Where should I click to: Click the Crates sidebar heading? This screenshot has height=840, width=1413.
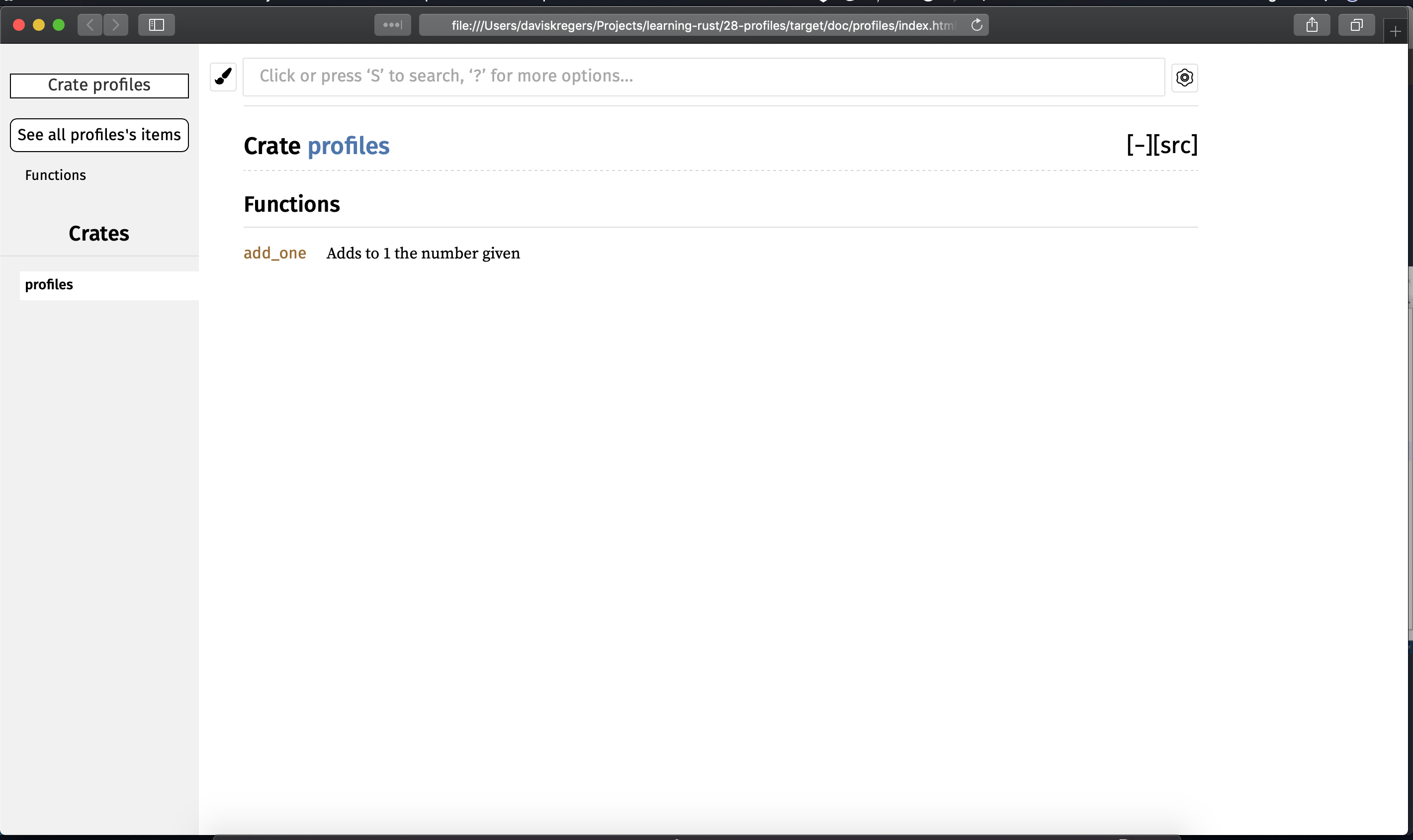[98, 233]
